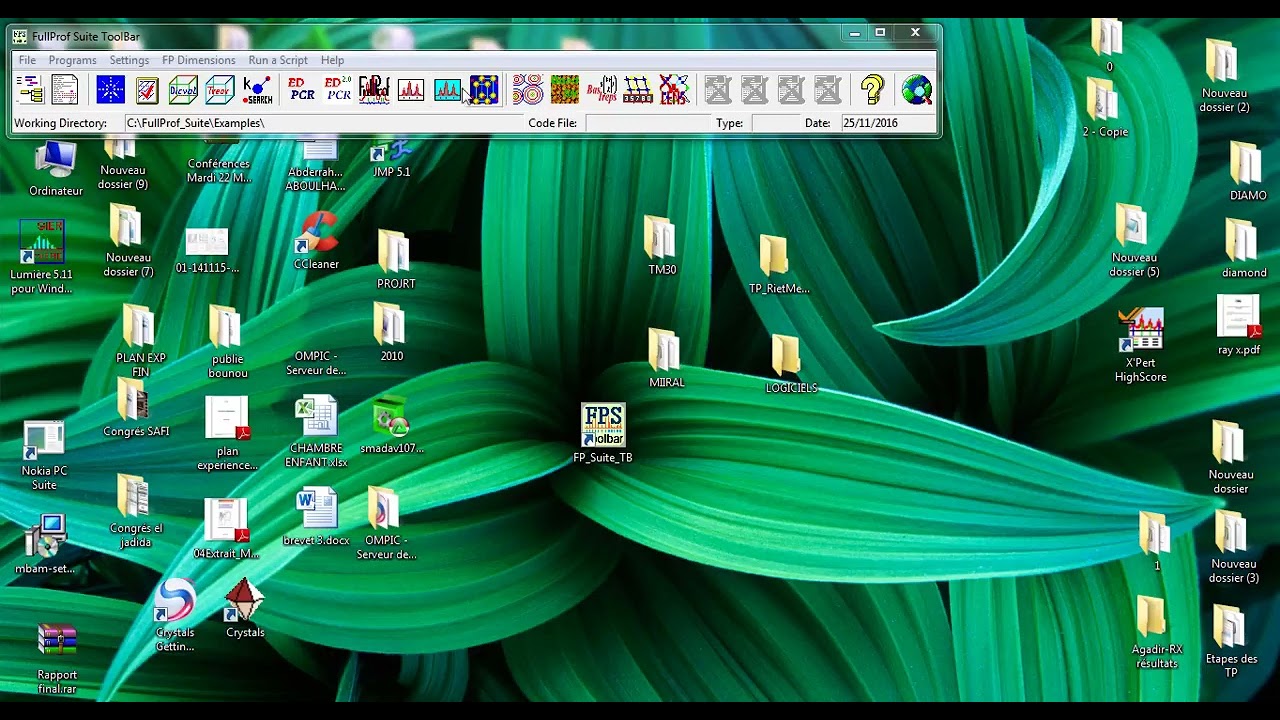Click the grid with number counter icon
Viewport: 1280px width, 720px height.
point(638,90)
